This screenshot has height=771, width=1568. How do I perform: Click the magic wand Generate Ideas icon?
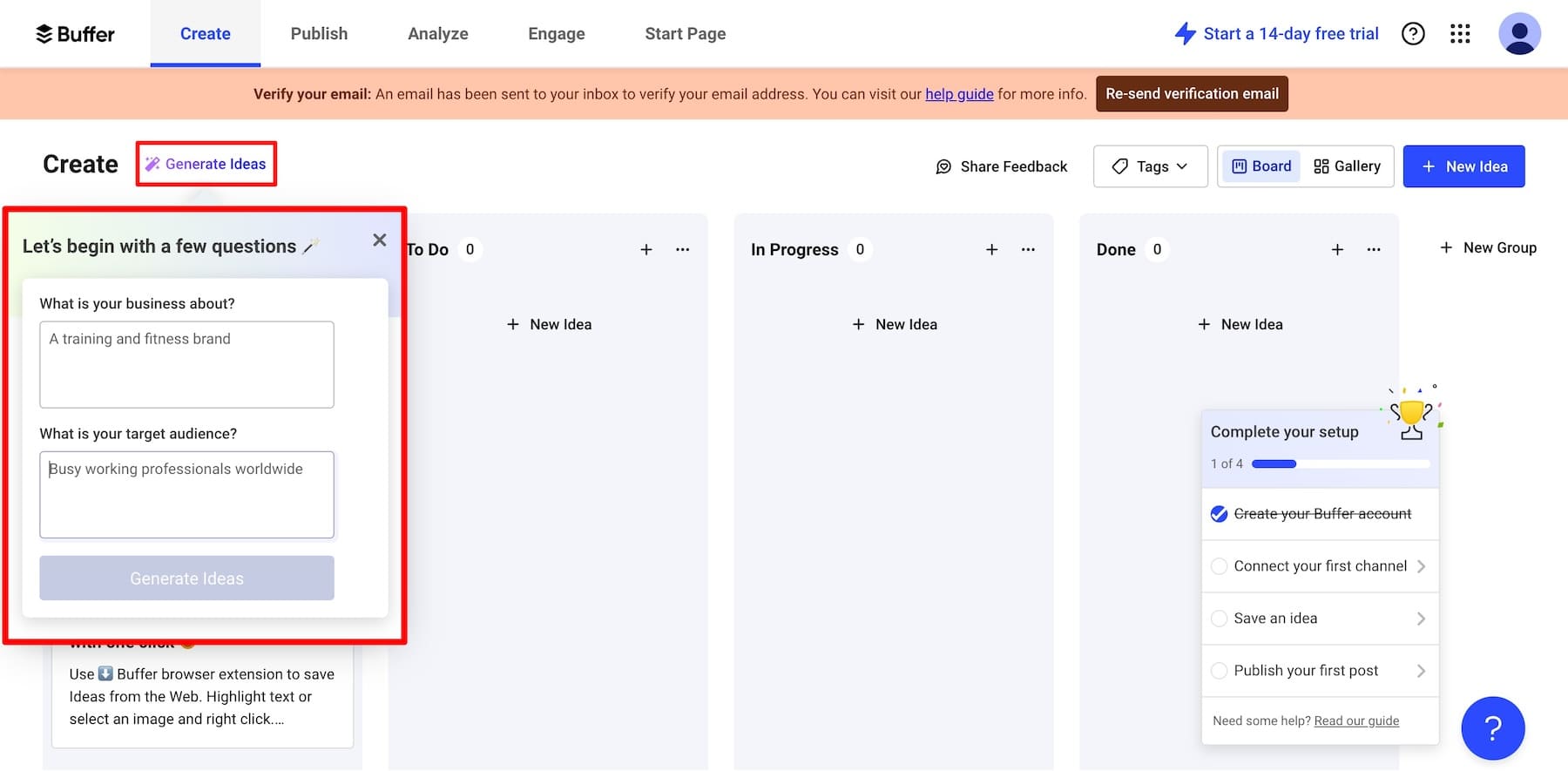click(x=152, y=164)
